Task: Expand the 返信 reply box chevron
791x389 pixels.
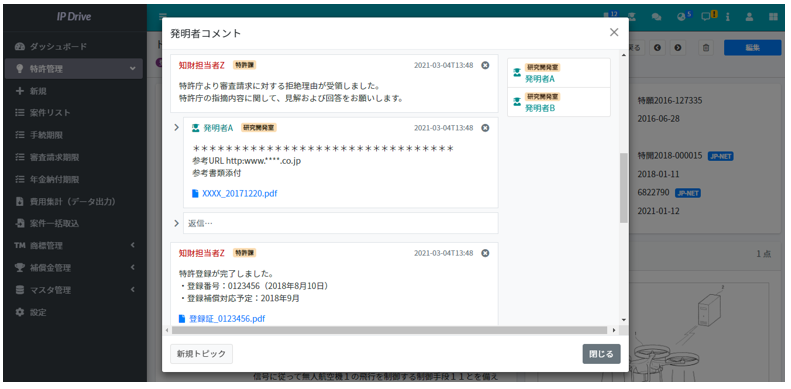Action: (x=177, y=223)
